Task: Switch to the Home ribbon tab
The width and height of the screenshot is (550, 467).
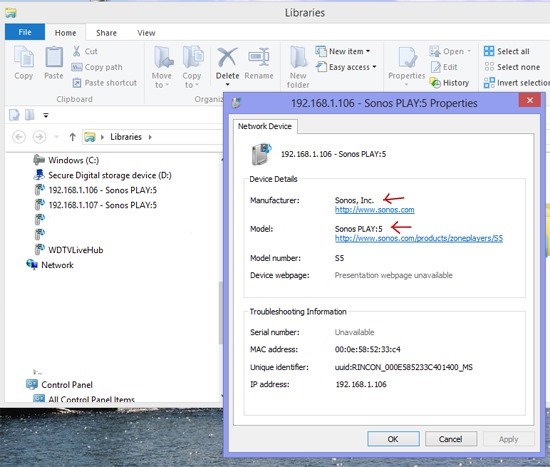Action: [x=66, y=33]
